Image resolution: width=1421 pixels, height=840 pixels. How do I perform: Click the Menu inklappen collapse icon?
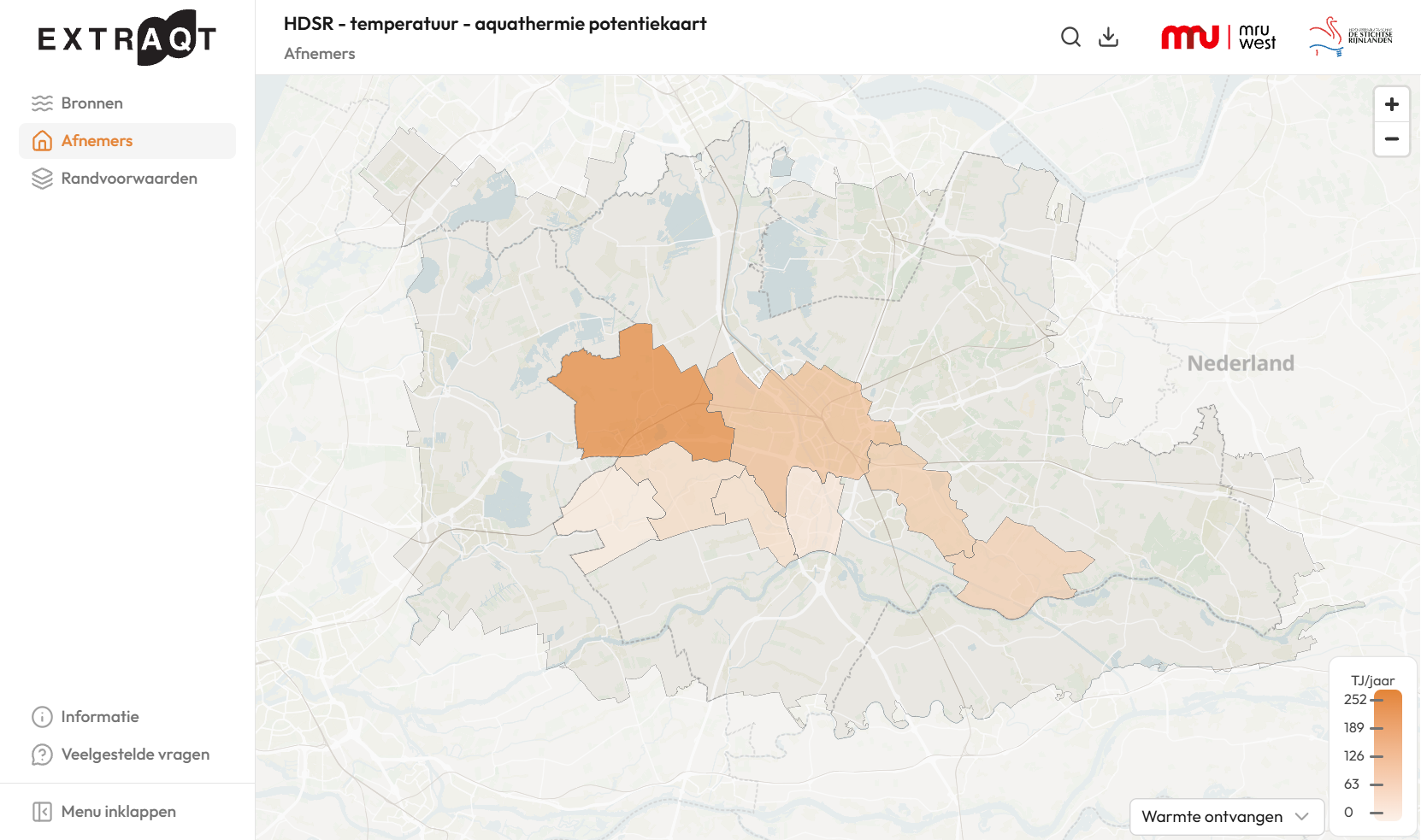[42, 812]
